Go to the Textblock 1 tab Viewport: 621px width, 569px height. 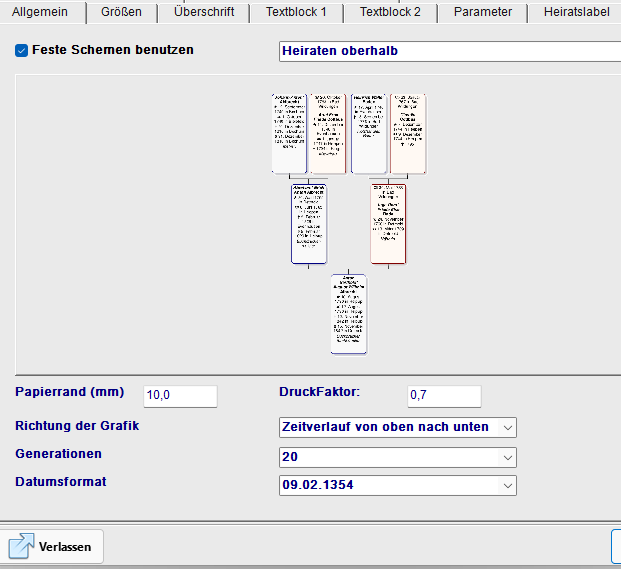click(x=296, y=12)
